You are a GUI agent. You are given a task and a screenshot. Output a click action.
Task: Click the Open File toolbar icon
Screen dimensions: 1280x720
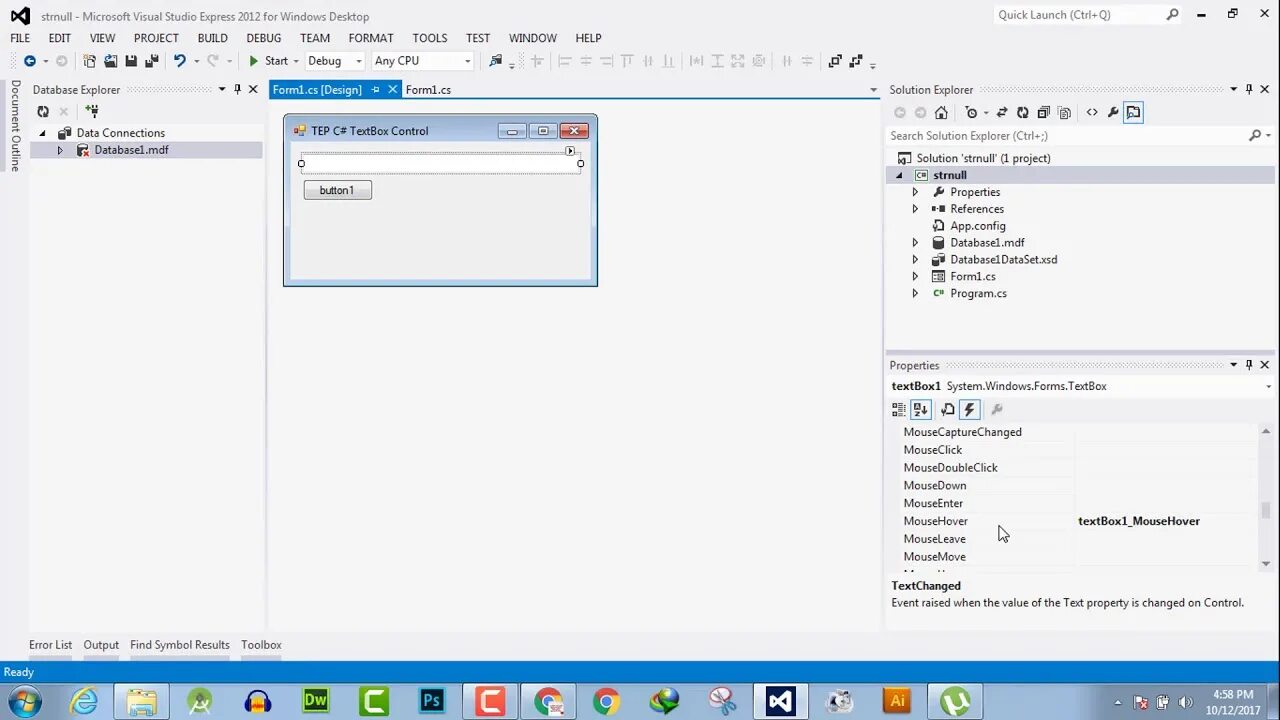pyautogui.click(x=110, y=61)
